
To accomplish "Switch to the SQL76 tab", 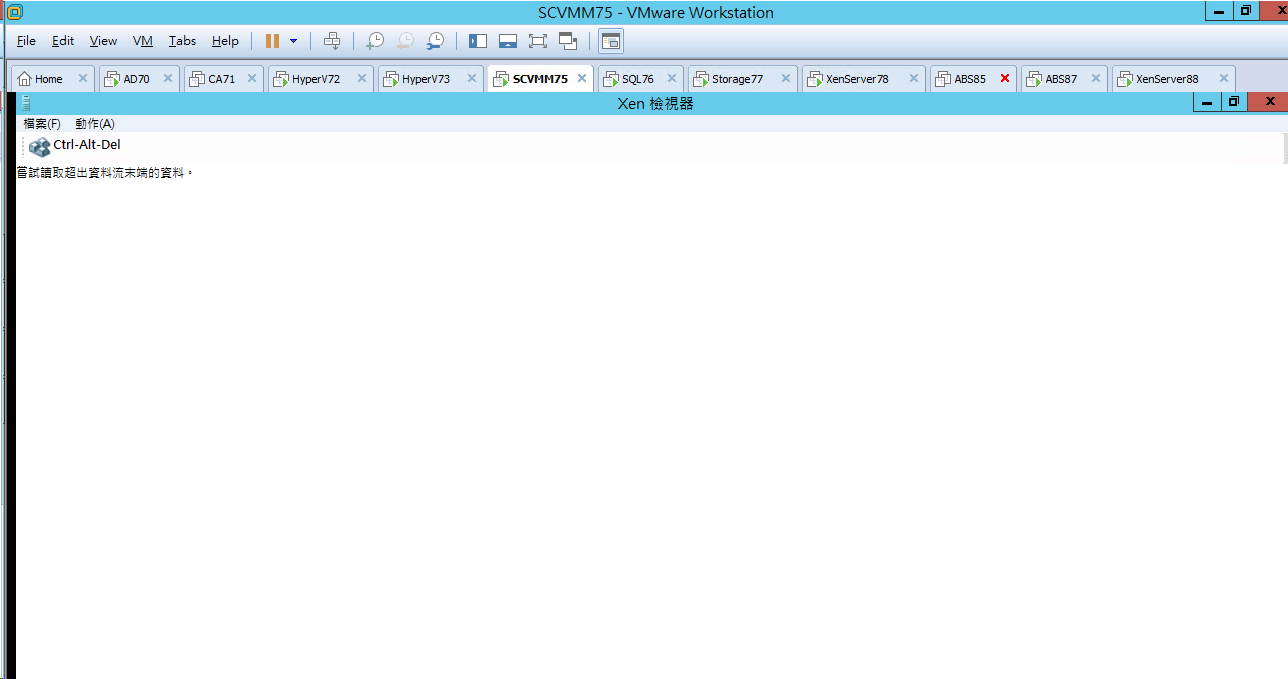I will point(641,79).
